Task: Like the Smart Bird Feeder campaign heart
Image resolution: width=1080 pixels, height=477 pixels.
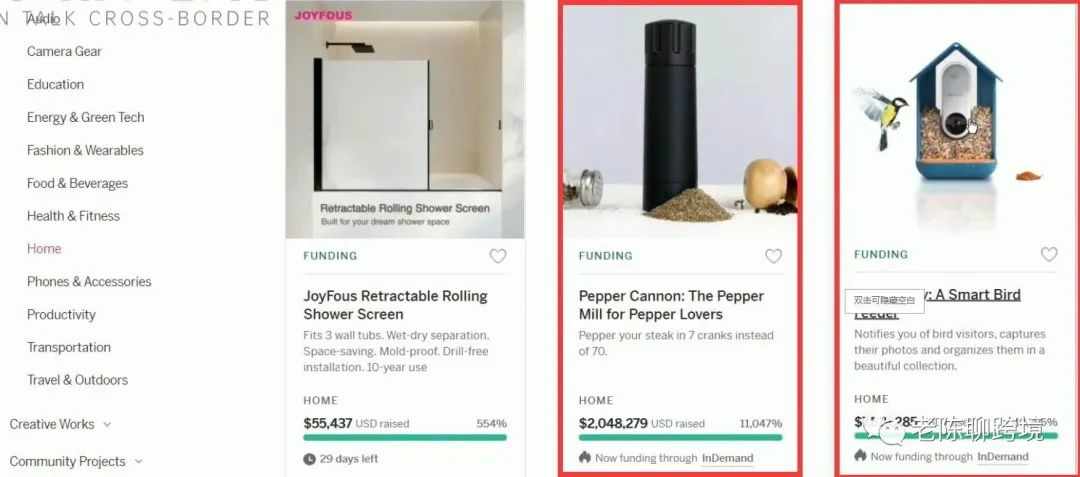Action: [1049, 255]
